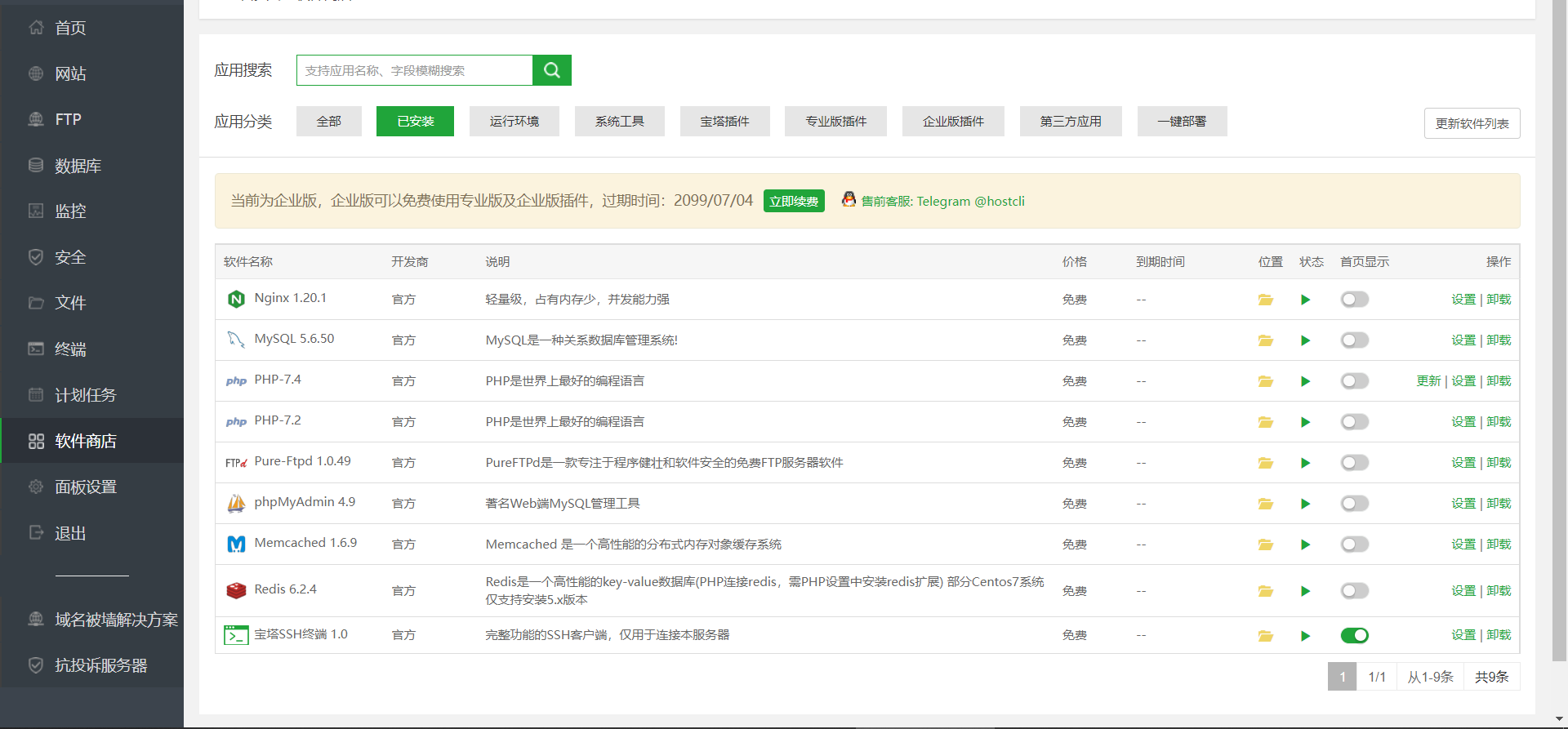The height and width of the screenshot is (729, 1568).
Task: Open folder location for Redis 6.2.4
Action: 1266,591
